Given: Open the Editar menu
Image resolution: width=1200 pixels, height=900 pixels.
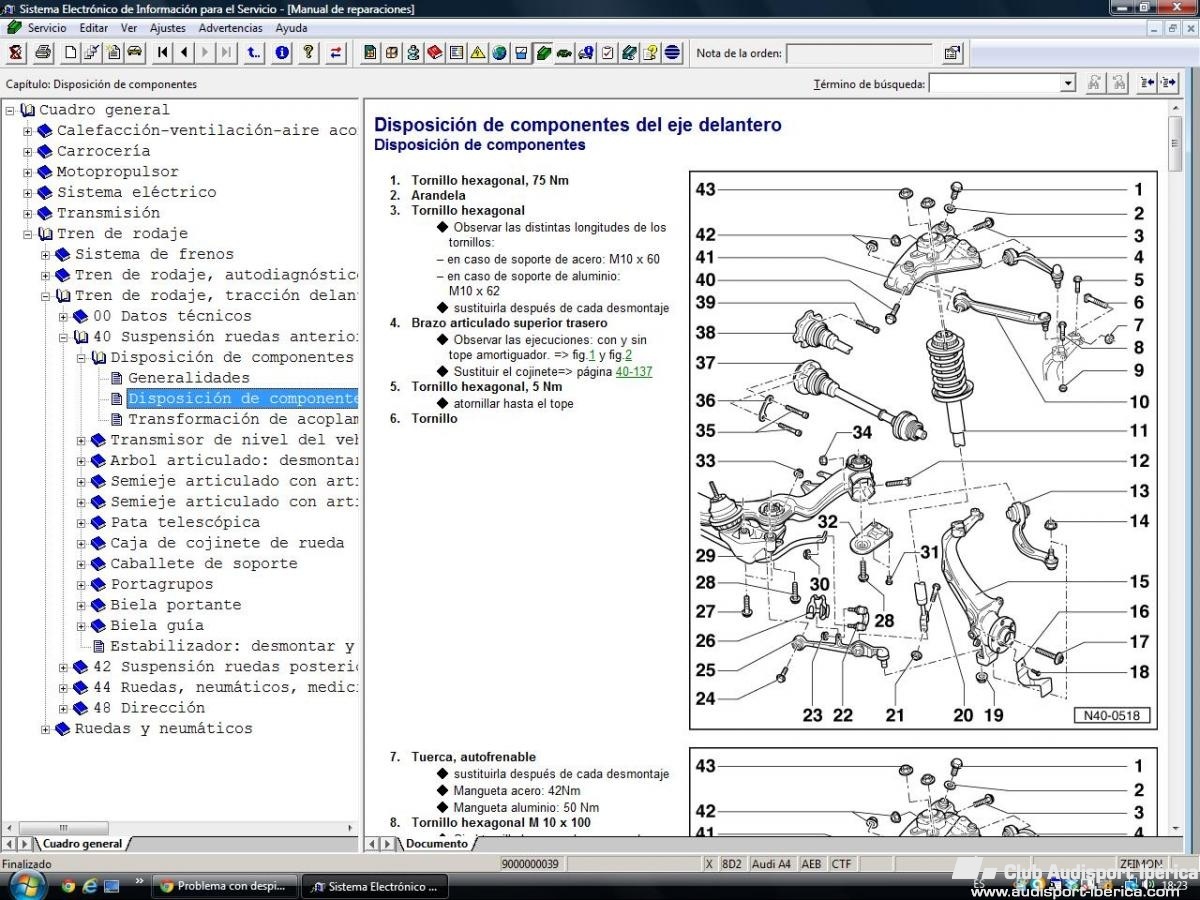Looking at the screenshot, I should [94, 28].
